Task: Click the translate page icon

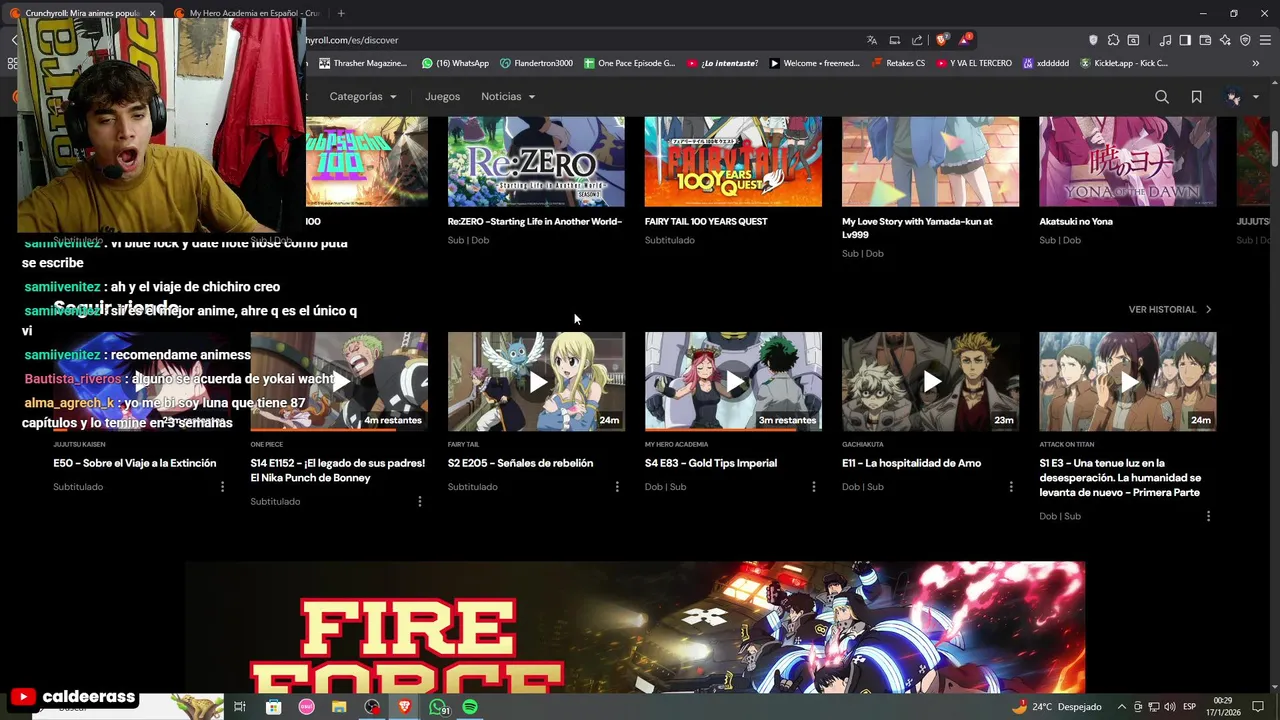Action: pyautogui.click(x=872, y=40)
